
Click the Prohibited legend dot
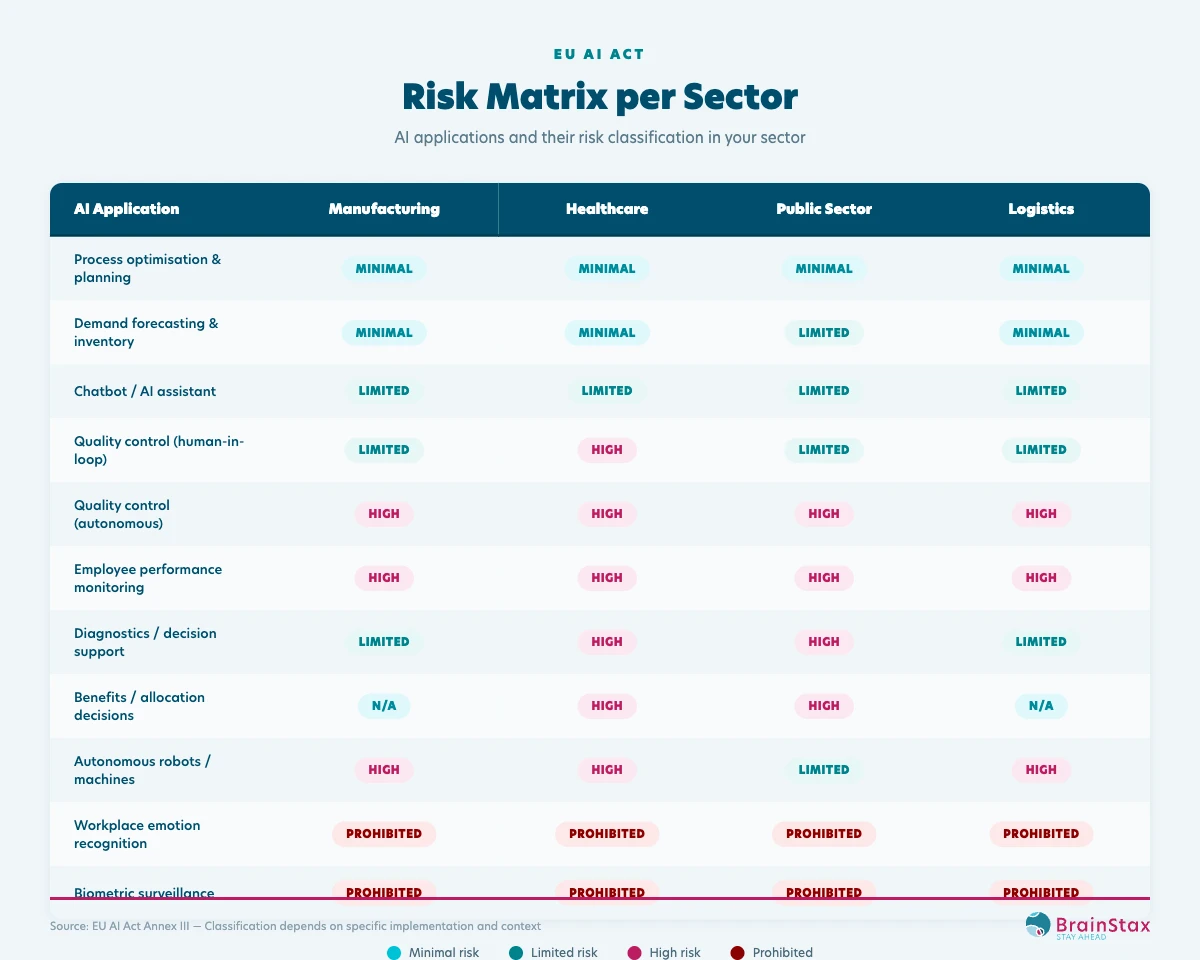(x=737, y=952)
